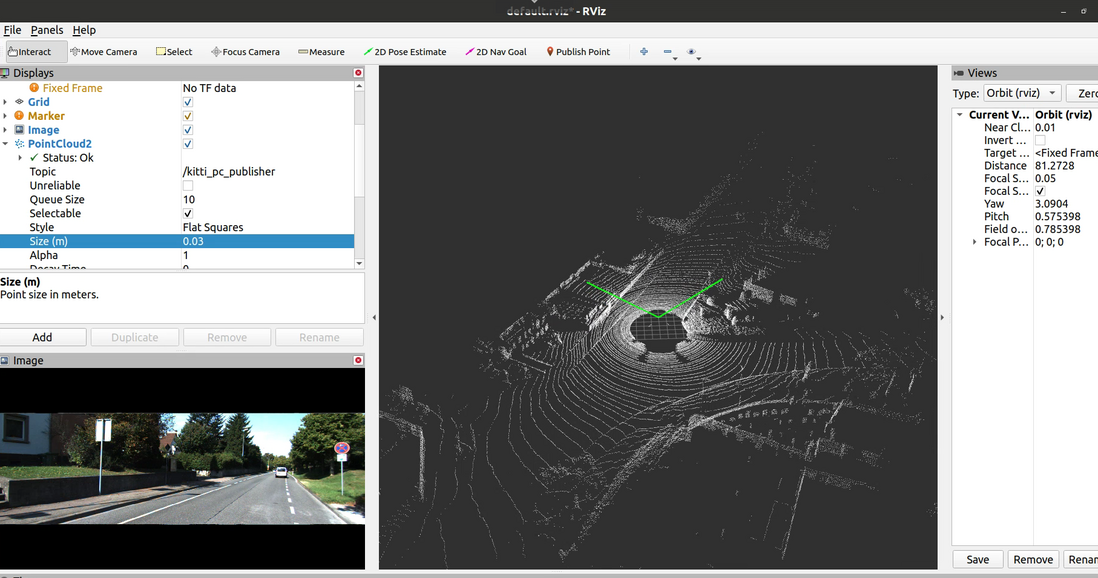Click Remove in the Views panel
This screenshot has width=1098, height=578.
(1033, 559)
